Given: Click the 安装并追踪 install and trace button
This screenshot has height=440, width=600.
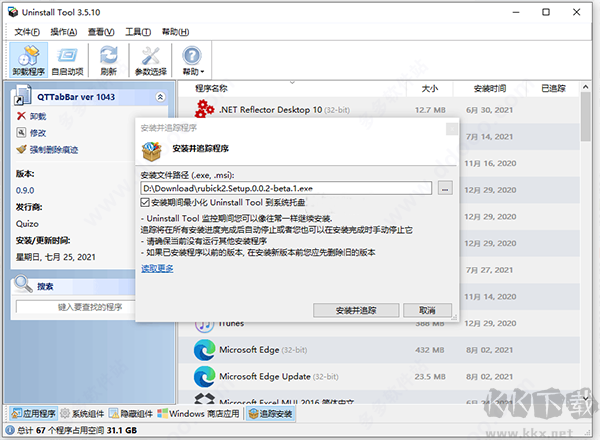Looking at the screenshot, I should pos(356,310).
